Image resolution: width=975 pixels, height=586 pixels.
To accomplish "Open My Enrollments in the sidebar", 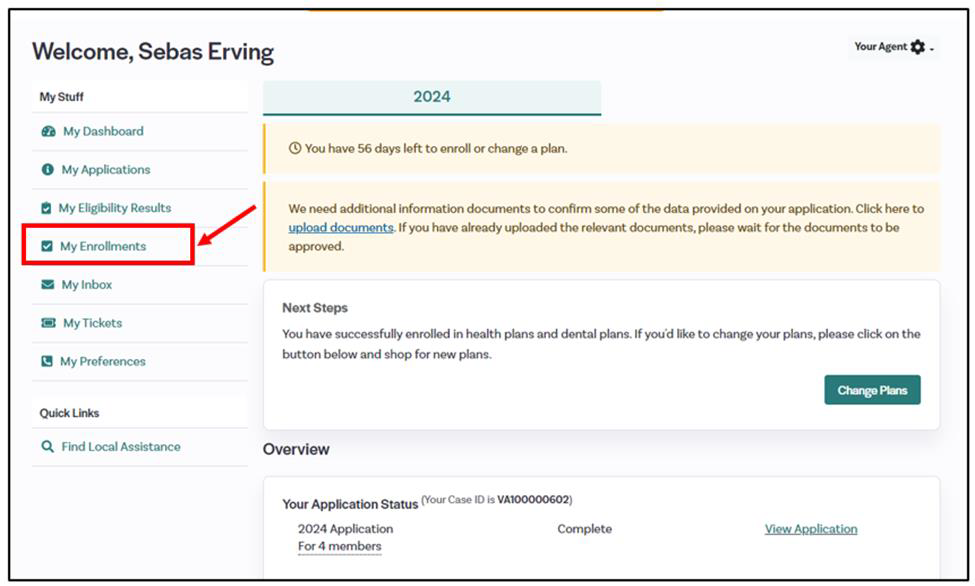I will pos(102,247).
